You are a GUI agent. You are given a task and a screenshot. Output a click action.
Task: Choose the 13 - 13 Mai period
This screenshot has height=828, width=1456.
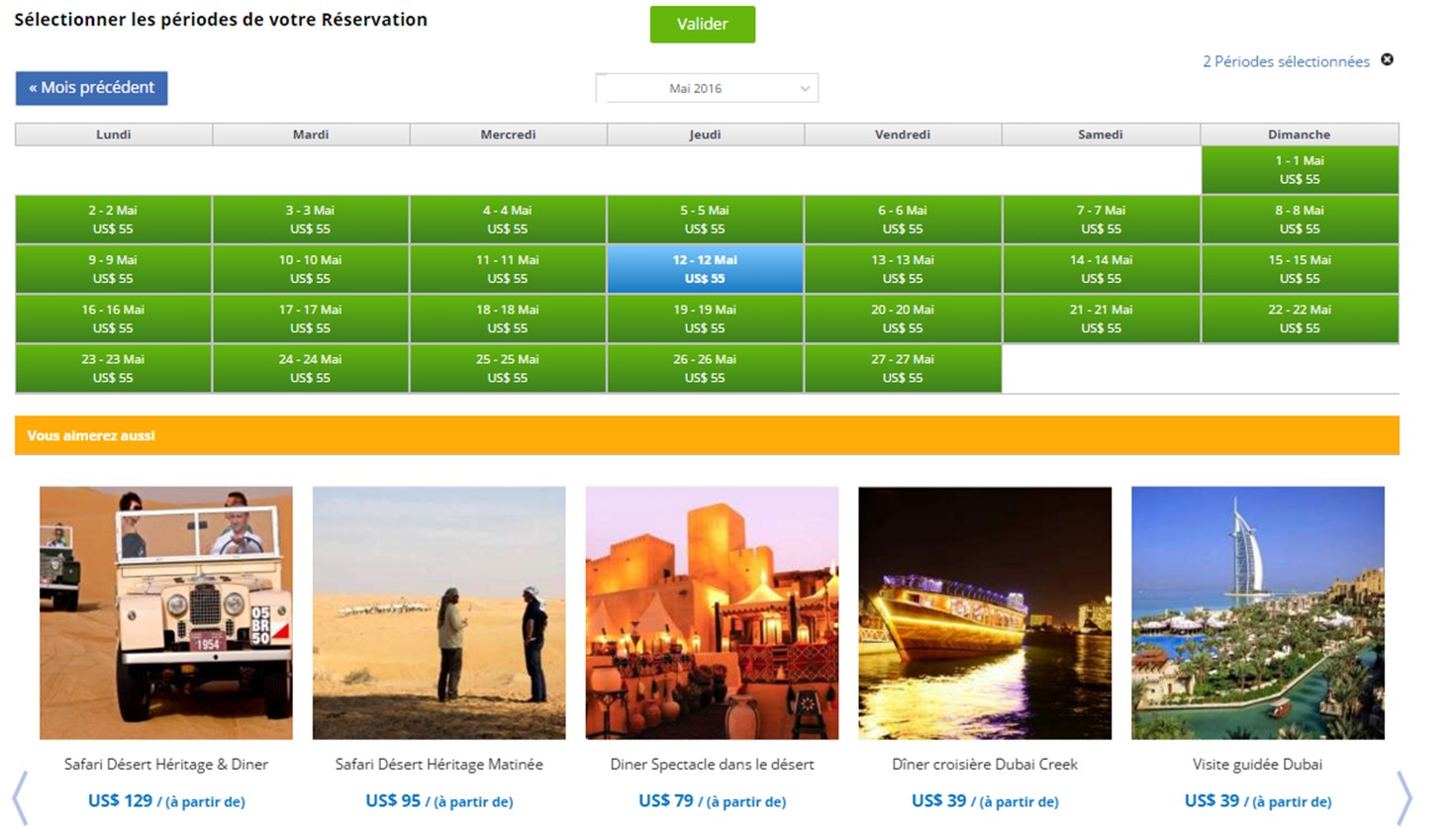click(x=903, y=269)
